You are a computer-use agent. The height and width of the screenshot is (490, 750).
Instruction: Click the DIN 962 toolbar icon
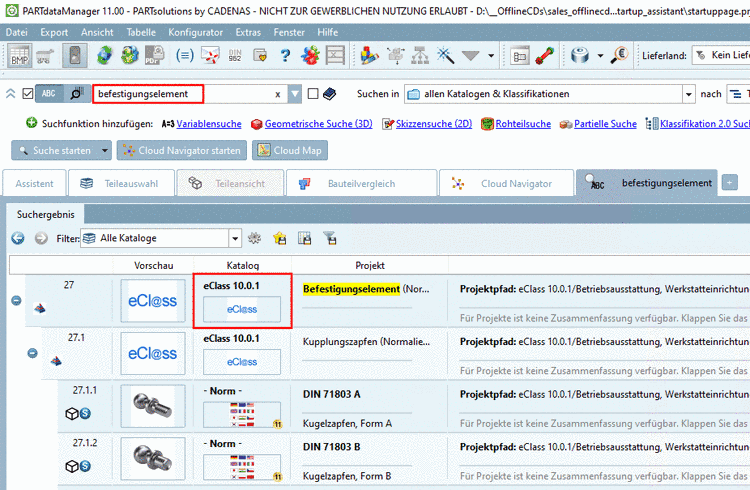pos(235,56)
